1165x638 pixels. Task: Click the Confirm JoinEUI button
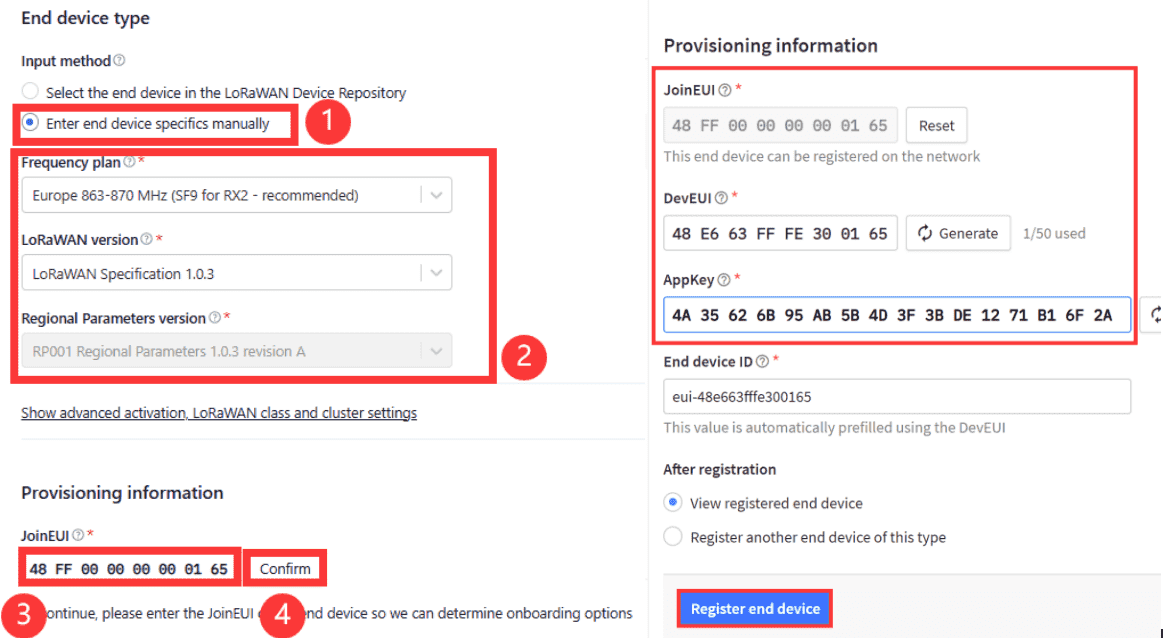point(285,569)
